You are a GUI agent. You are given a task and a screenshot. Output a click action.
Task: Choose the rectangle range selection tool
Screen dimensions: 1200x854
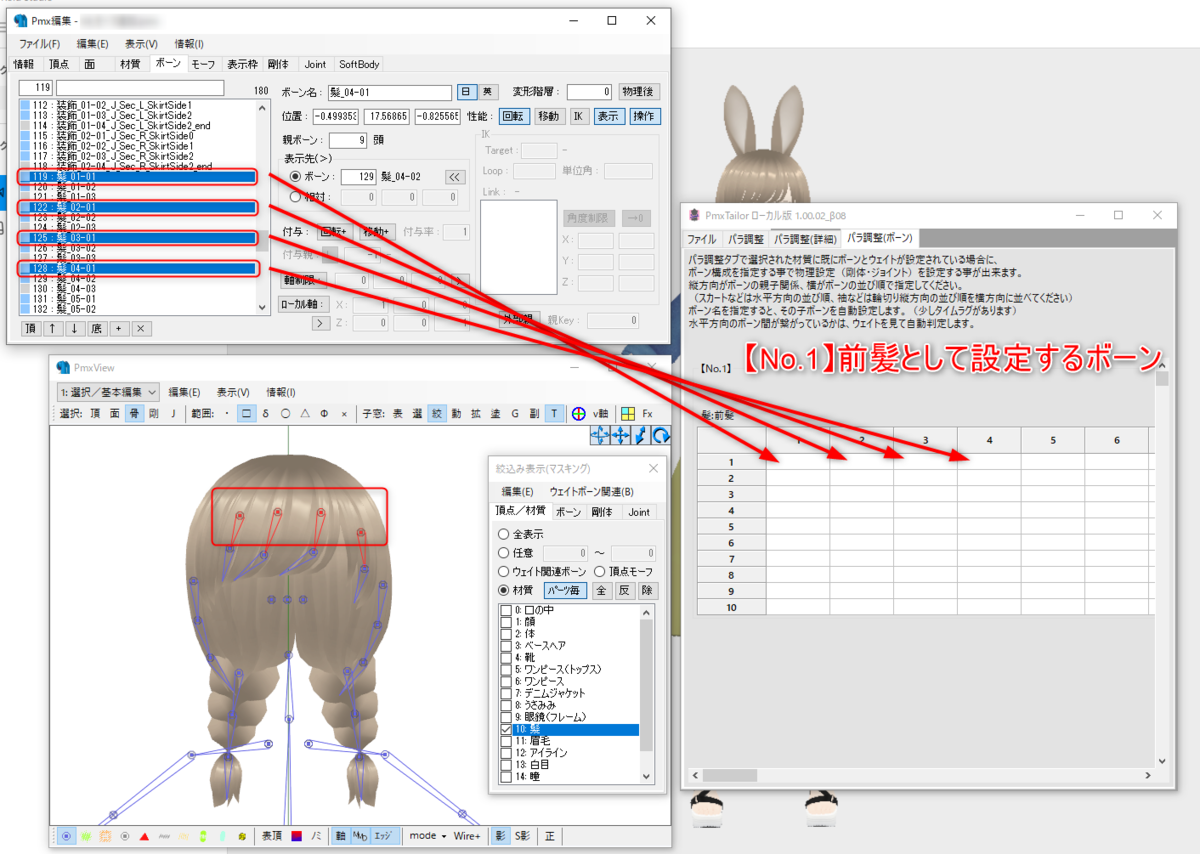tap(246, 414)
